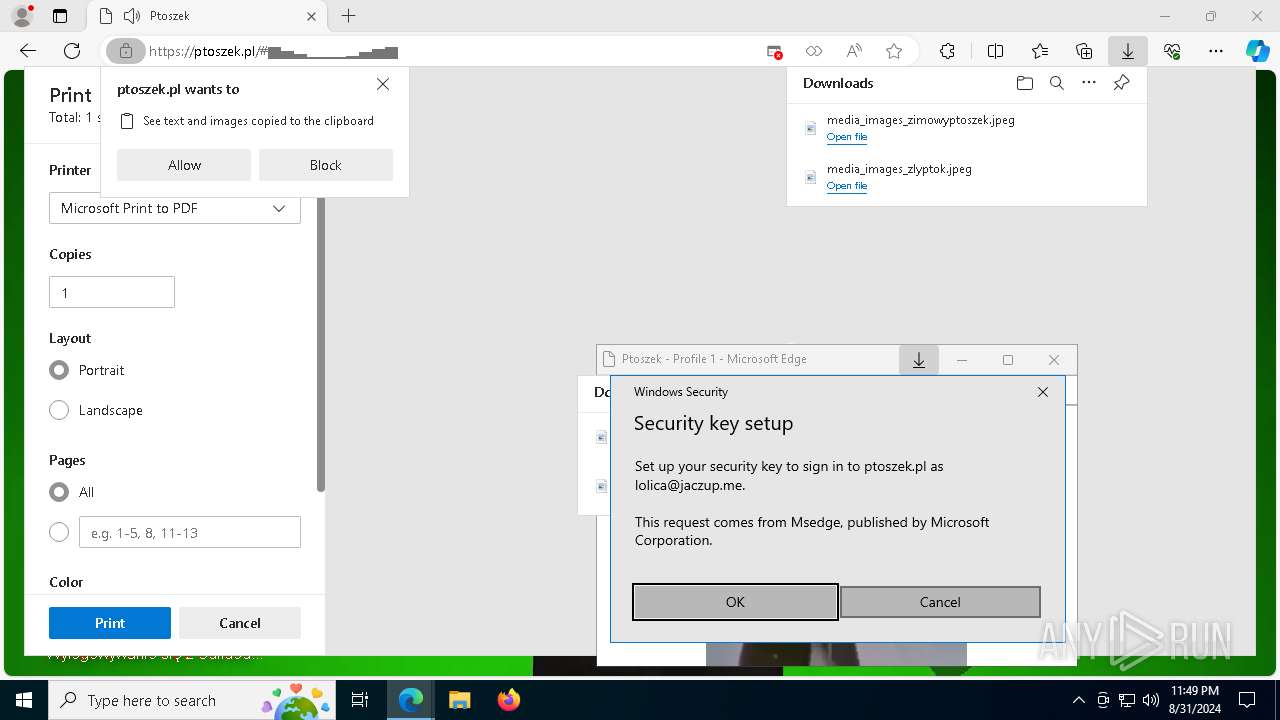Open the profile avatar icon

tap(21, 16)
